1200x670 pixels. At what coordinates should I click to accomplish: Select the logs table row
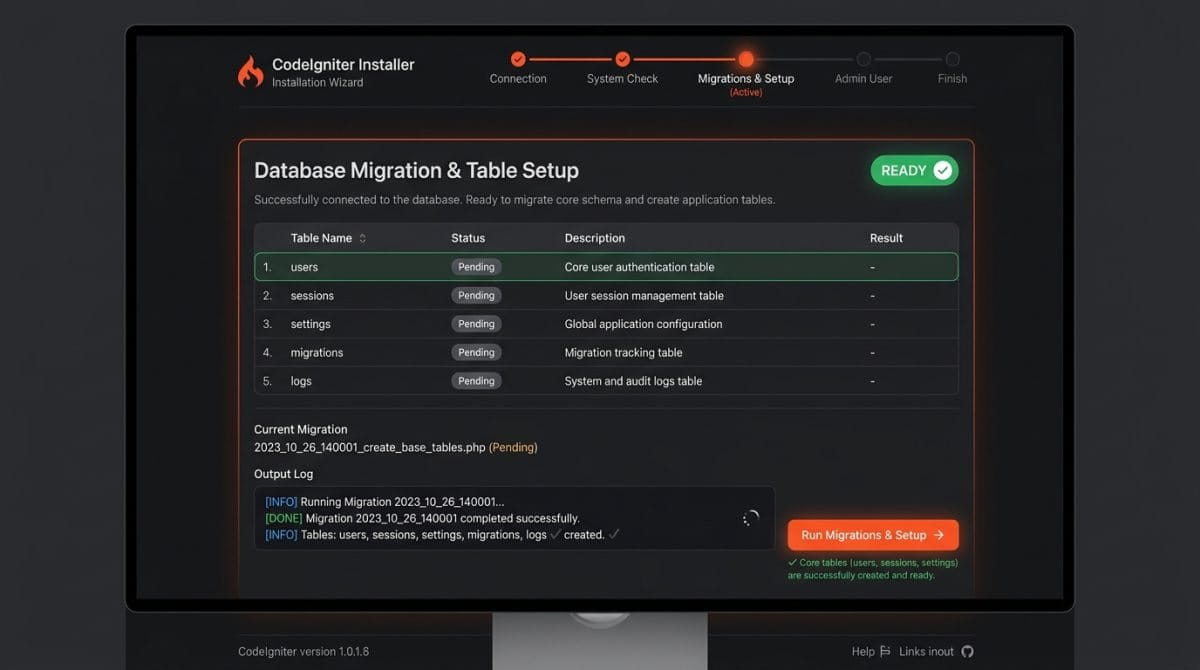(606, 381)
